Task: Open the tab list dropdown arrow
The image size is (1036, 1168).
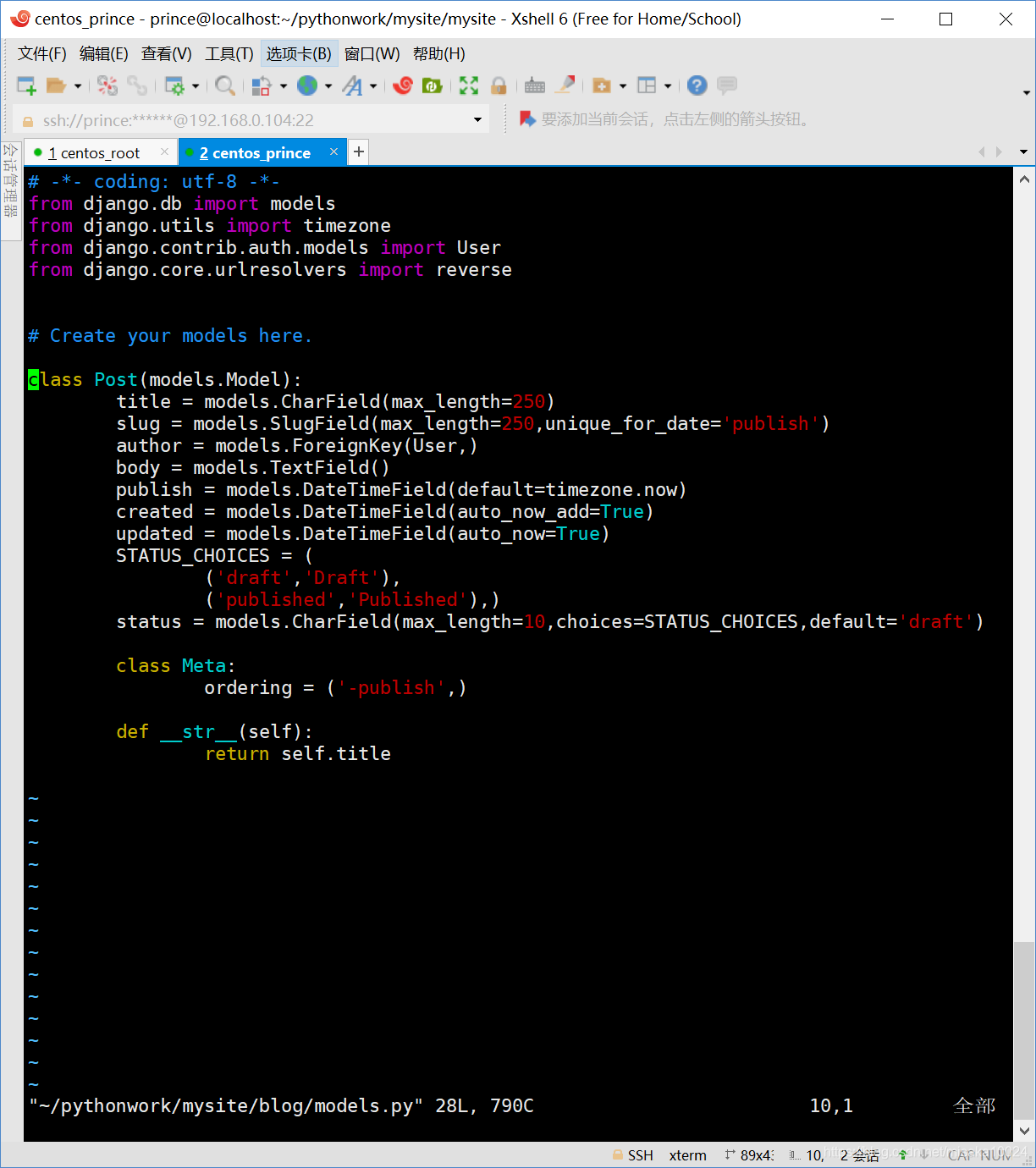Action: point(1023,152)
